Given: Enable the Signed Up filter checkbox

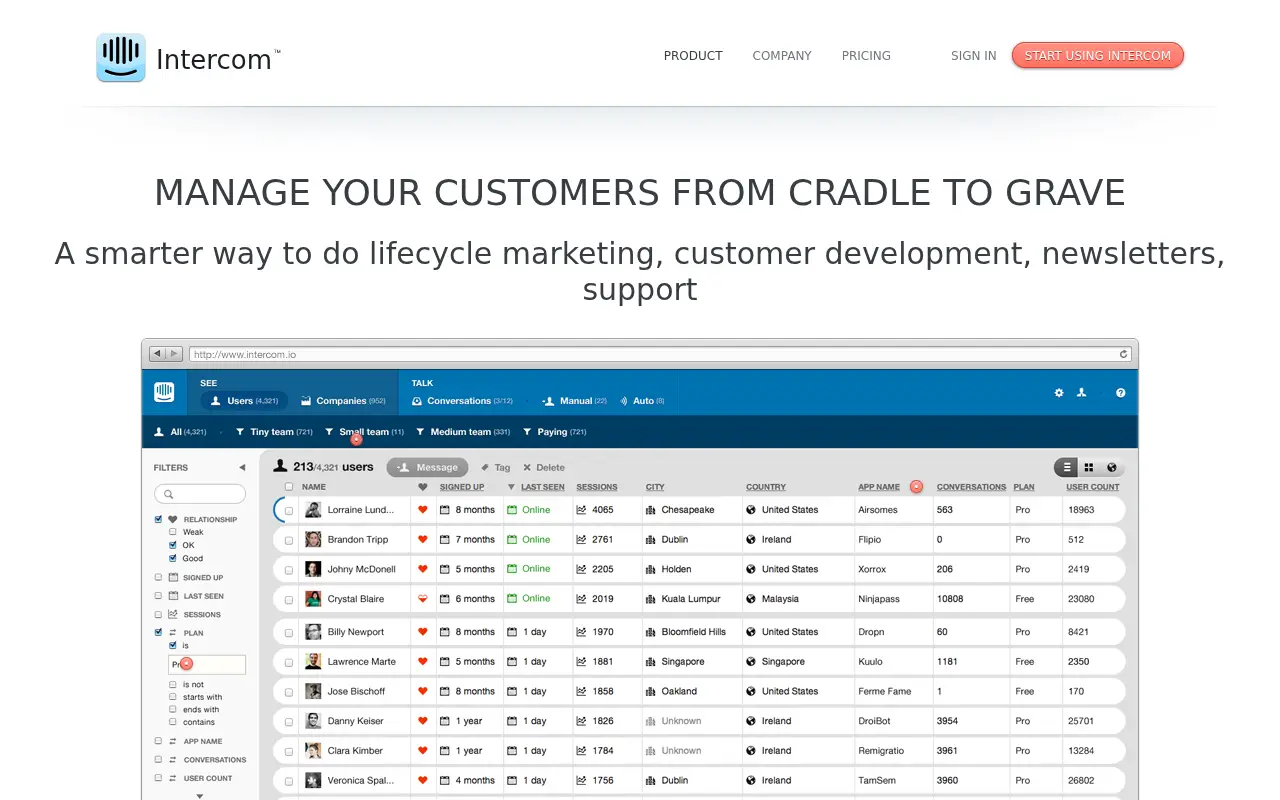Looking at the screenshot, I should coord(158,577).
